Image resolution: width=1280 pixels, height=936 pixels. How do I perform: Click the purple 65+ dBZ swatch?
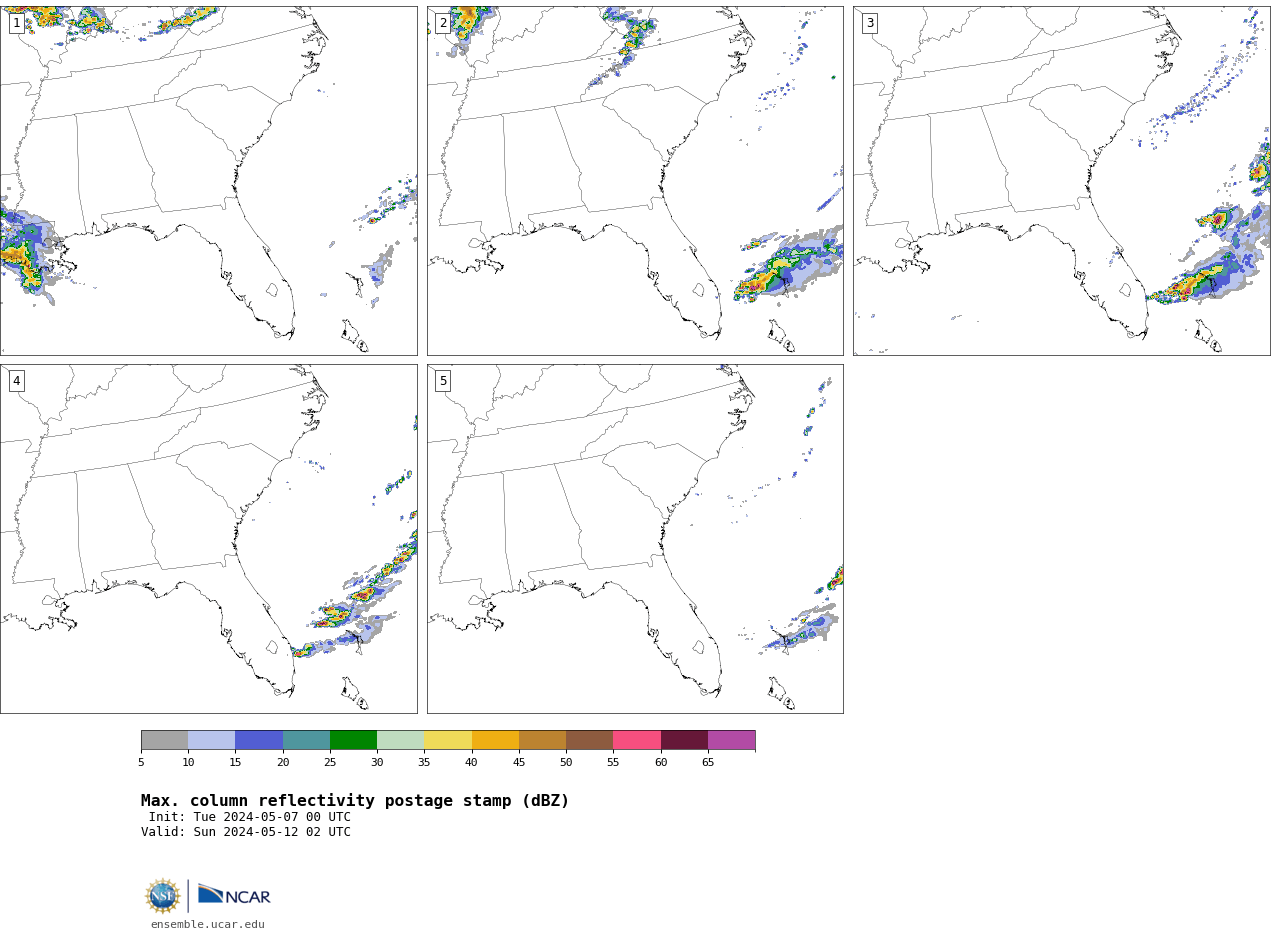click(x=732, y=740)
